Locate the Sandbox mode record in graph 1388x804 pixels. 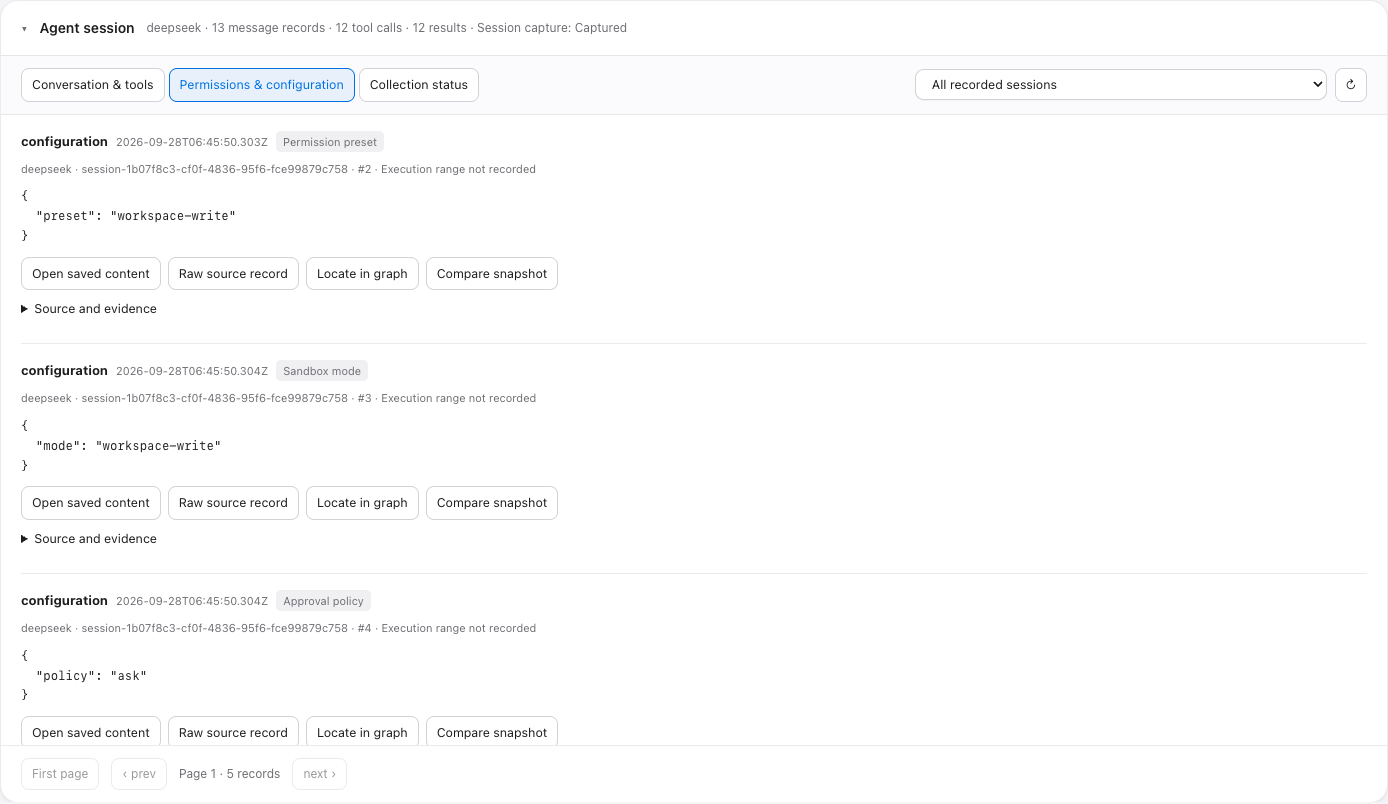(362, 503)
